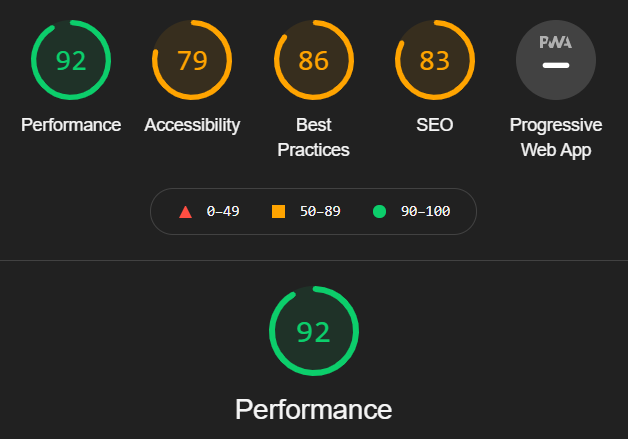Click the orange square legend icon
The height and width of the screenshot is (439, 628).
click(278, 211)
